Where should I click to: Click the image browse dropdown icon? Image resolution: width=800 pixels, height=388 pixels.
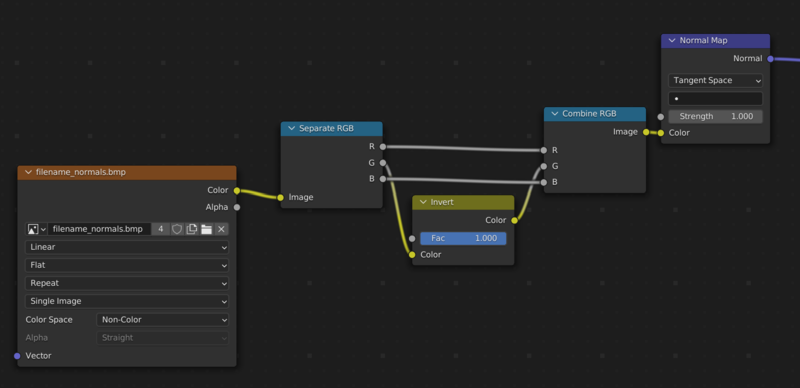(36, 229)
